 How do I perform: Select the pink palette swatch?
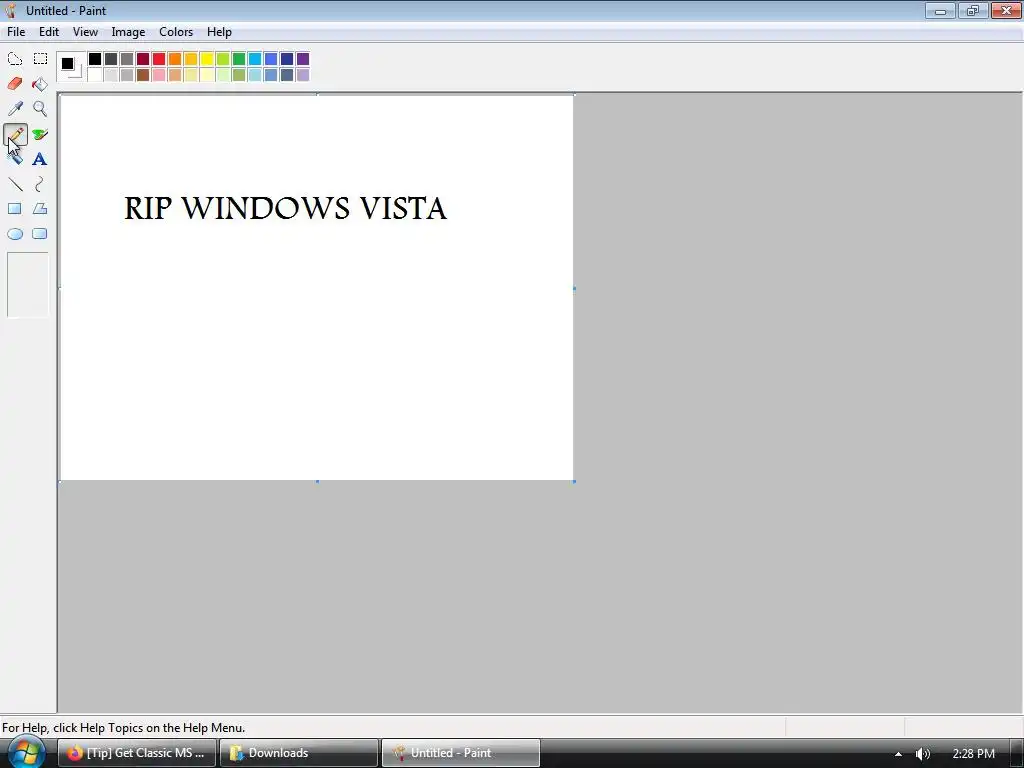159,75
